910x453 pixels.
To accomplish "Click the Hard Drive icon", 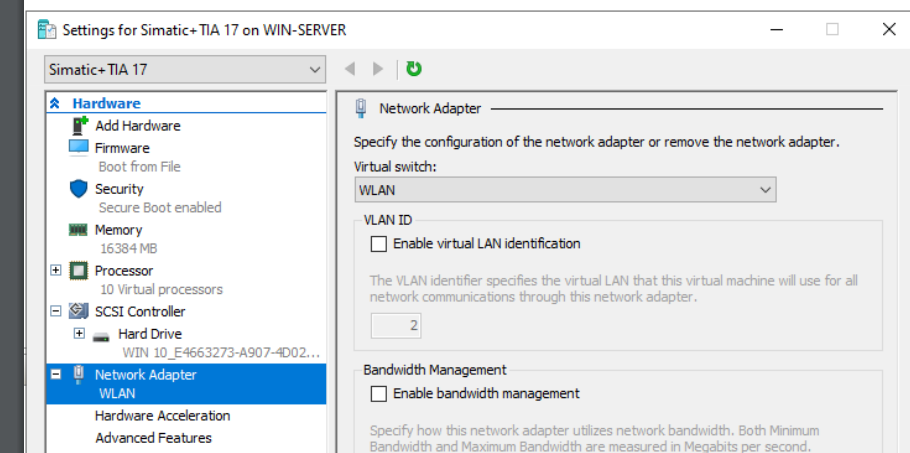I will [100, 334].
